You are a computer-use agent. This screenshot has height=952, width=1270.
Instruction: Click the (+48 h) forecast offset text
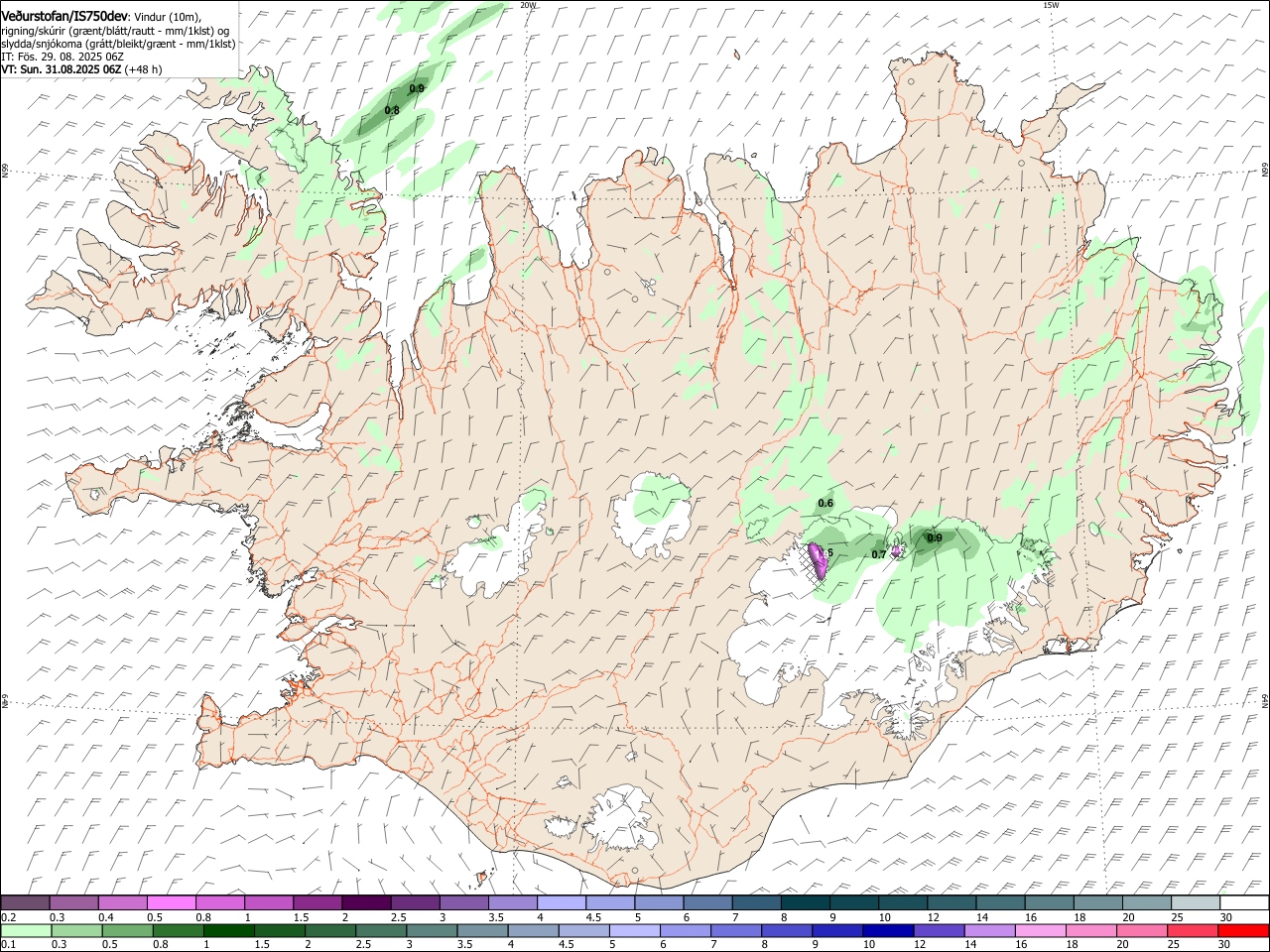[144, 69]
